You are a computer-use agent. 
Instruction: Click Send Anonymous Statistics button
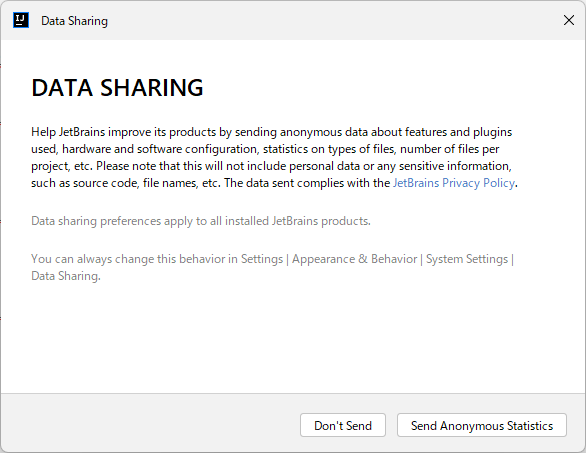pos(482,425)
